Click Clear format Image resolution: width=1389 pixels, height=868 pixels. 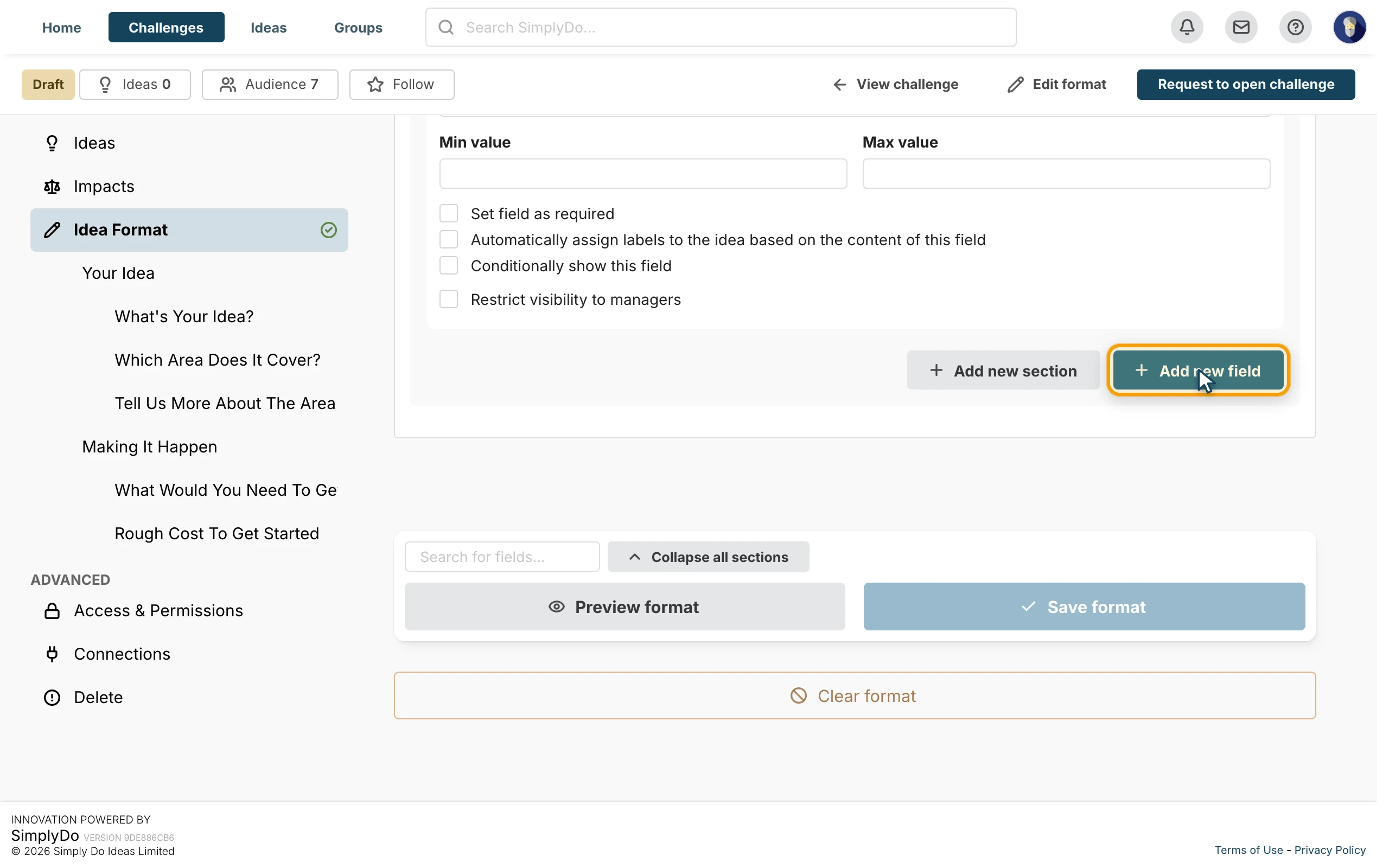click(x=855, y=696)
